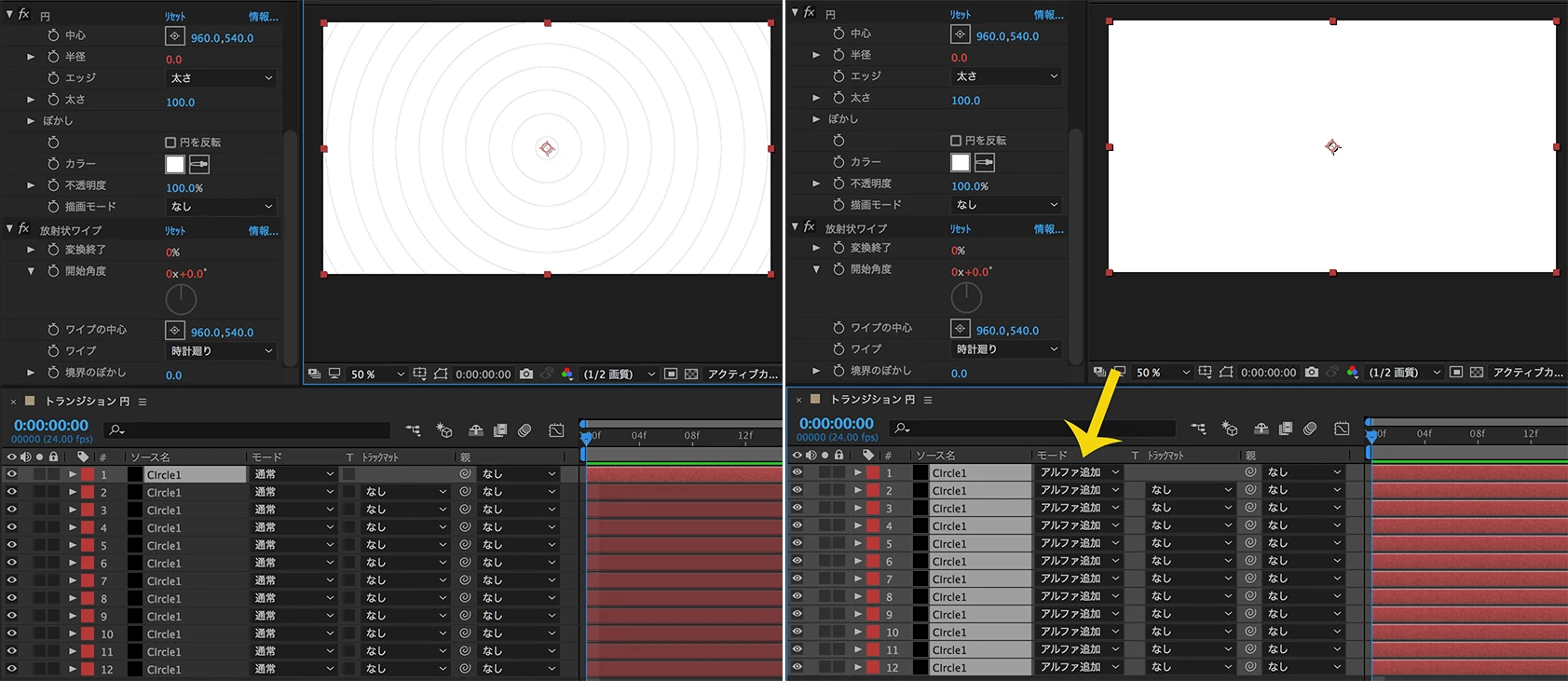
Task: Take snapshot with camera icon, right preview
Action: coord(1312,372)
